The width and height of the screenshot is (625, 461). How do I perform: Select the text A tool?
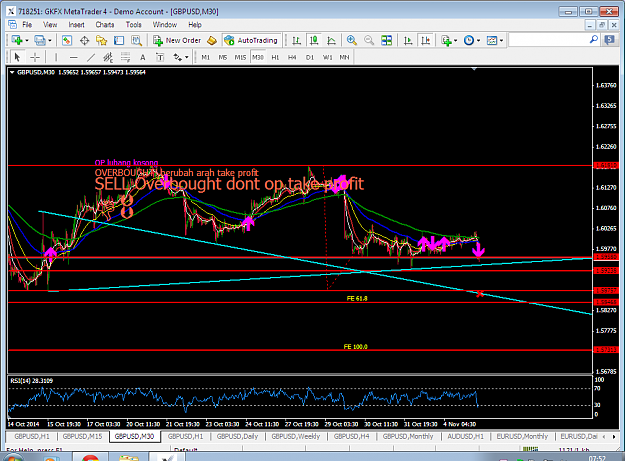point(142,57)
